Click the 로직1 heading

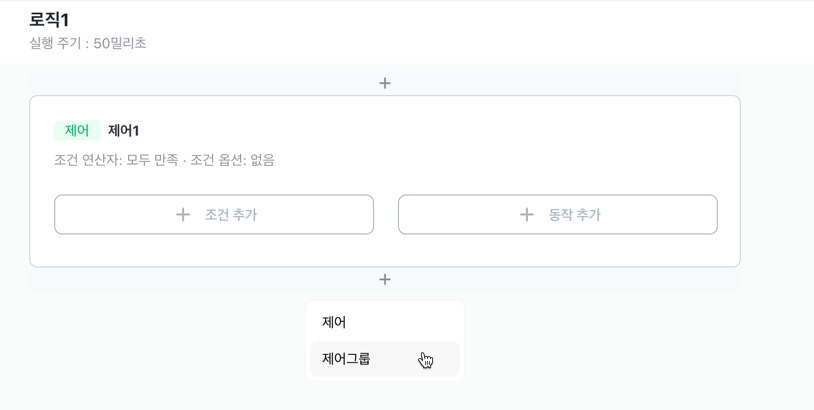click(49, 20)
